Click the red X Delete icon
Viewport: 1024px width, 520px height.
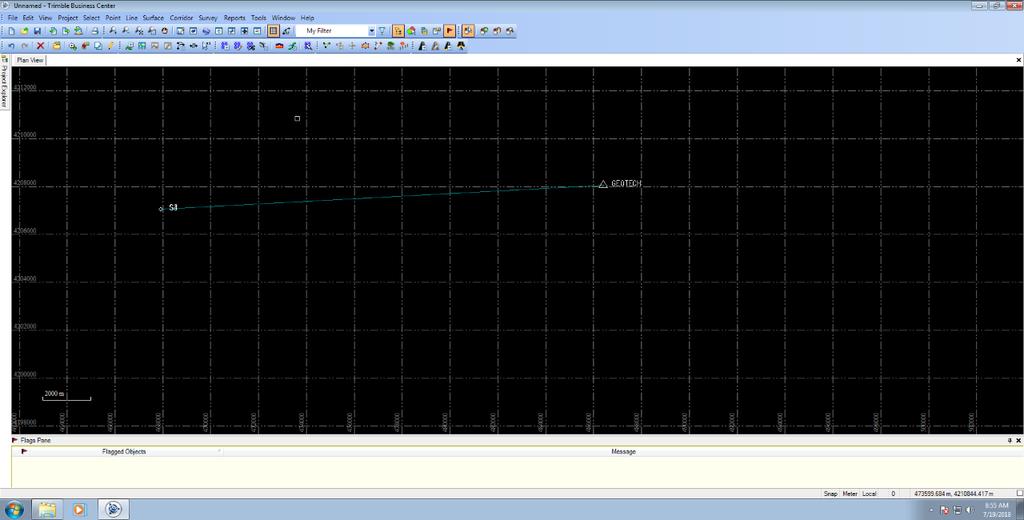[x=40, y=46]
